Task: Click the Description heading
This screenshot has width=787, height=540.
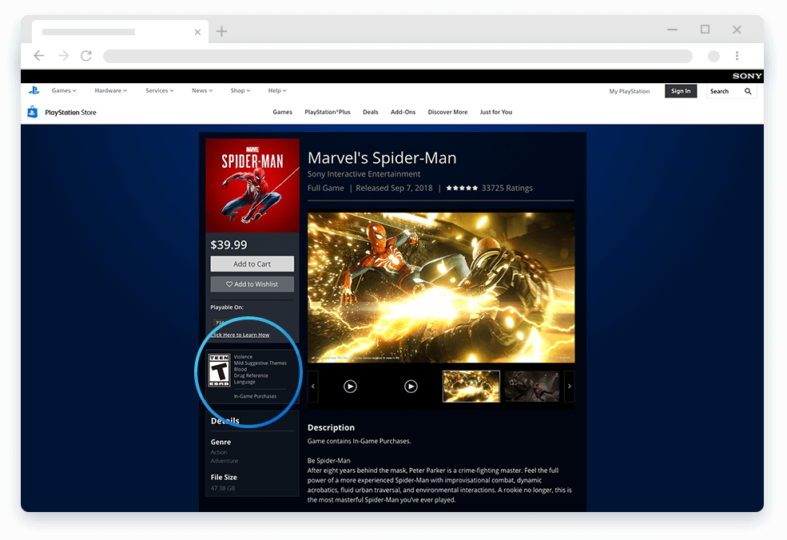Action: (331, 428)
